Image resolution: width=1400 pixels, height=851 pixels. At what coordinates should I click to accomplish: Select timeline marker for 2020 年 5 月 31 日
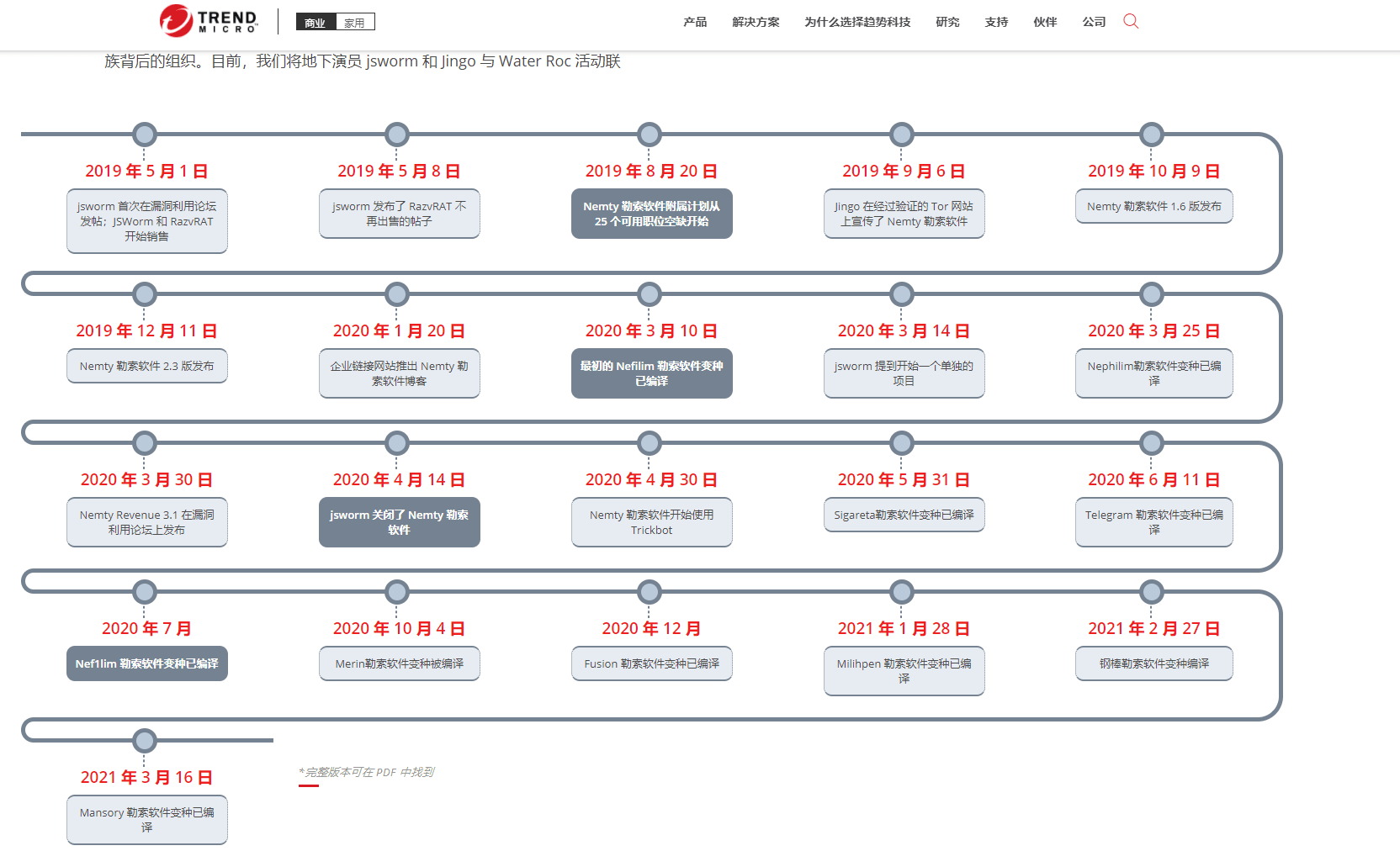(902, 443)
